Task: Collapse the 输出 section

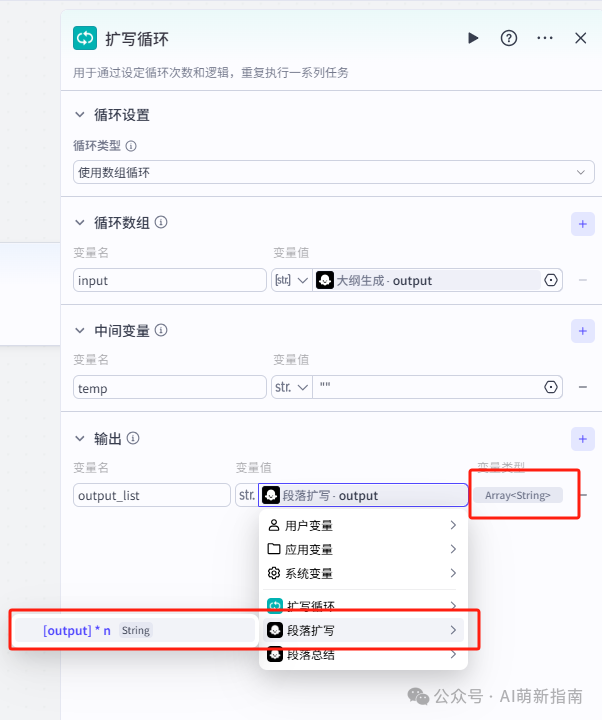Action: point(80,439)
